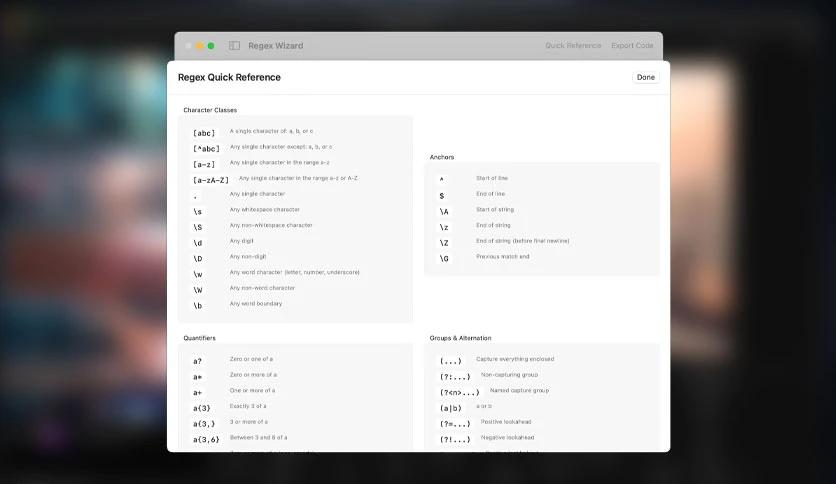Screen dimensions: 836x484
Task: Select the (a|b) alternation token
Action: click(450, 408)
